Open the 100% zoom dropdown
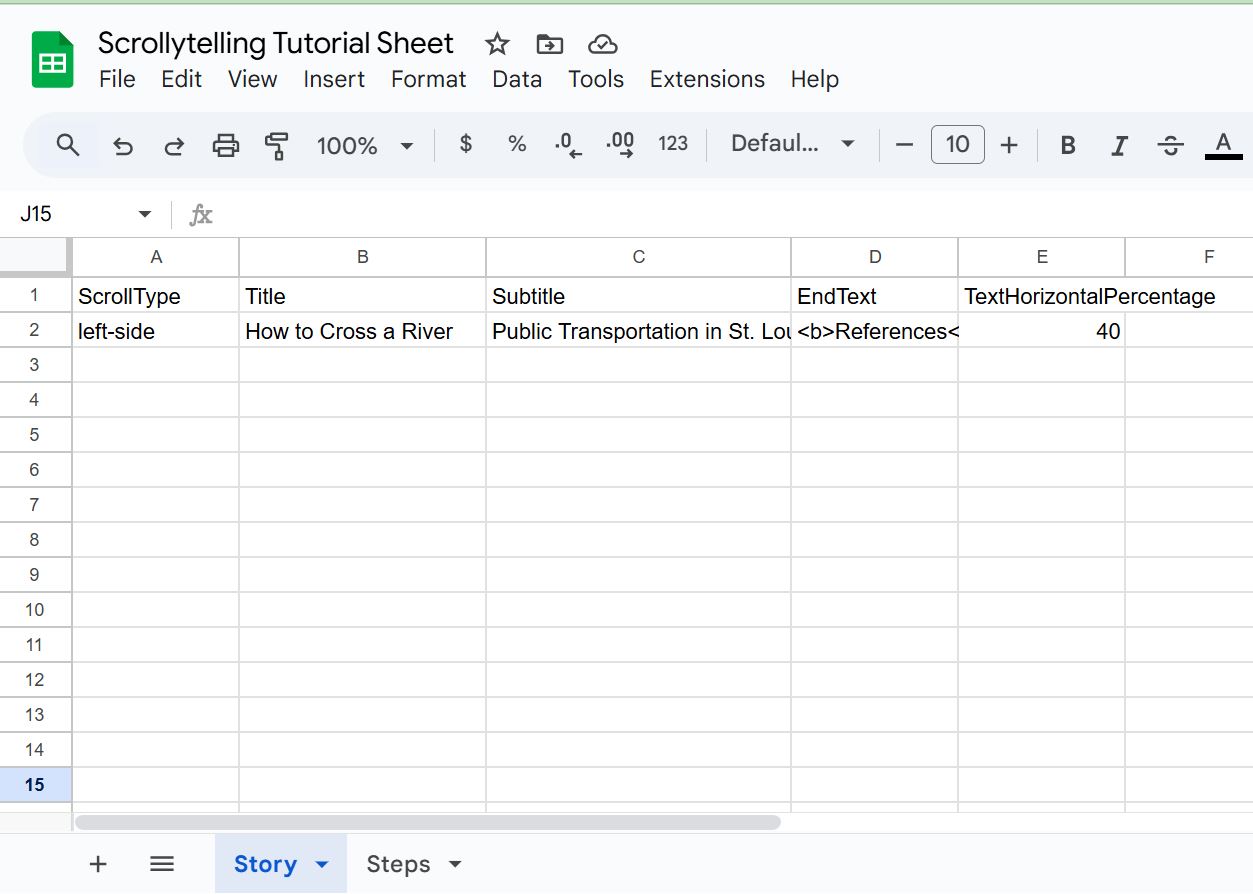The image size is (1253, 894). [365, 146]
